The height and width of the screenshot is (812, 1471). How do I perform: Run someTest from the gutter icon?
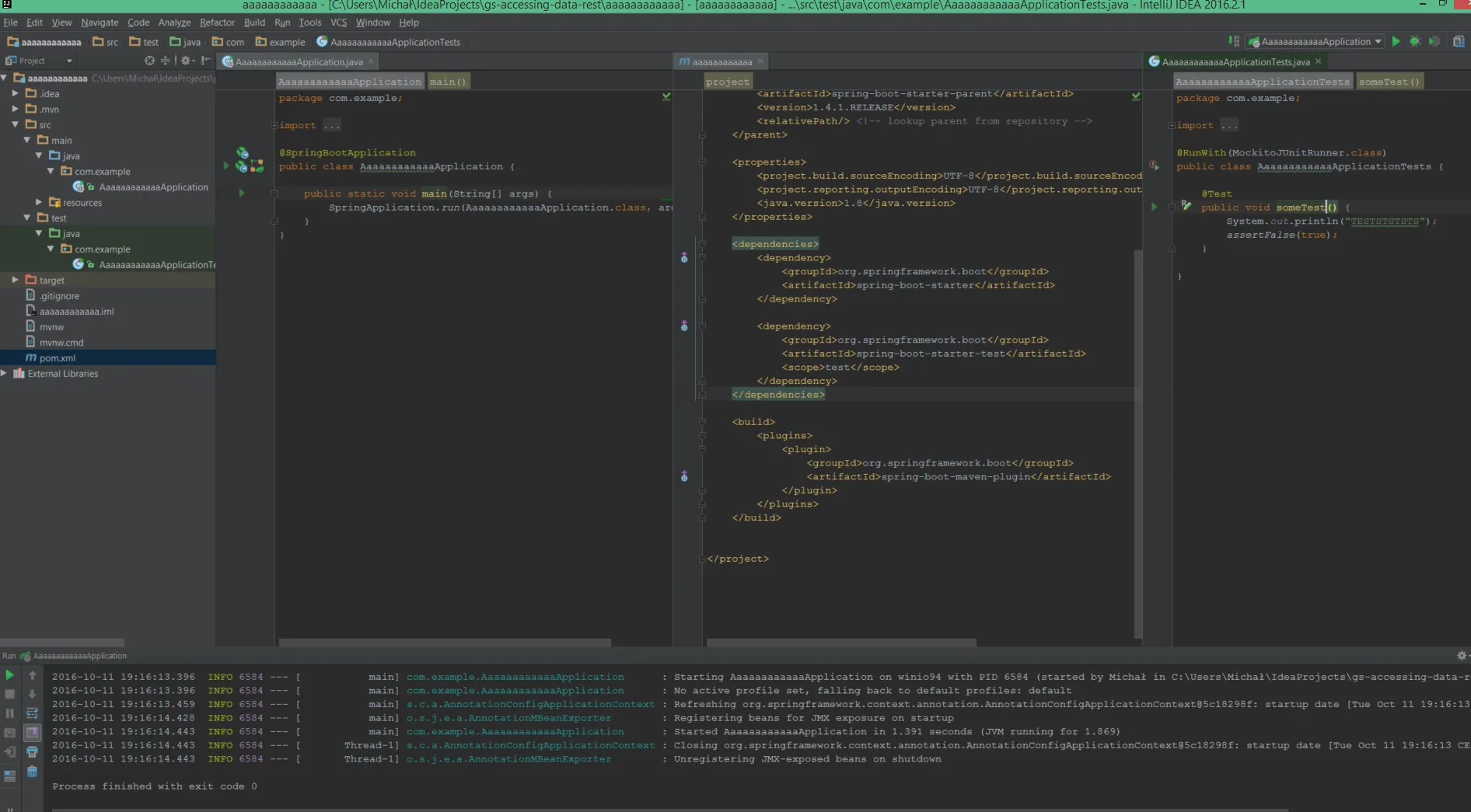coord(1154,207)
